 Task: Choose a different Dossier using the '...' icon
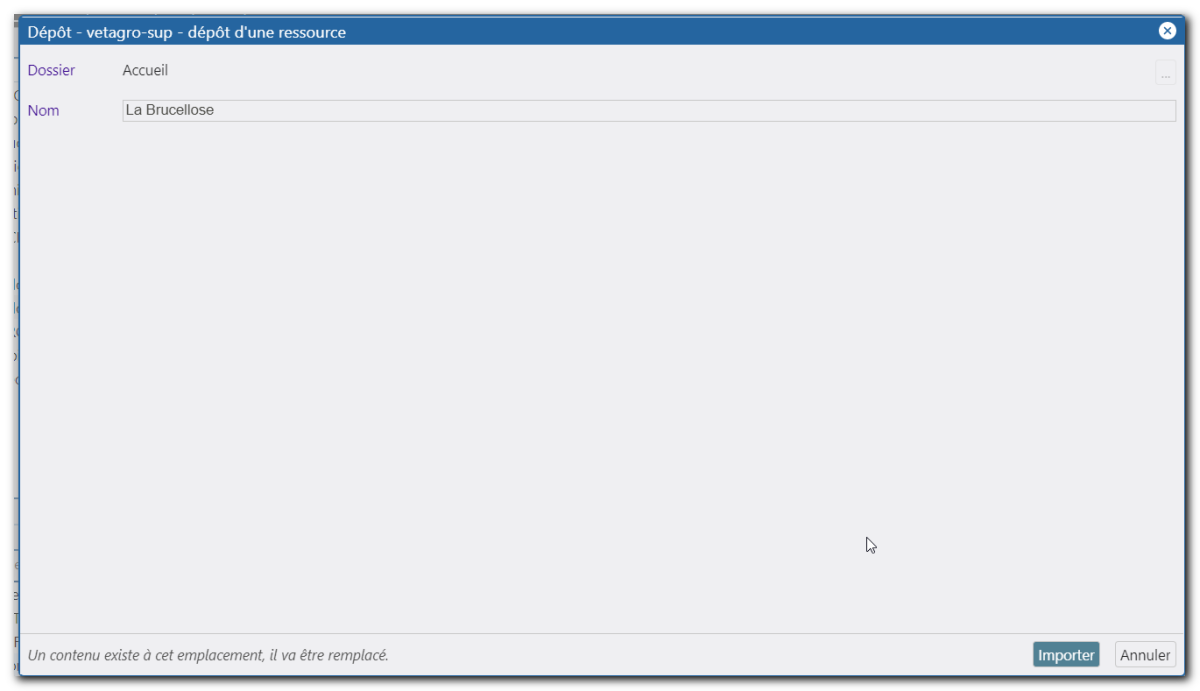point(1165,72)
